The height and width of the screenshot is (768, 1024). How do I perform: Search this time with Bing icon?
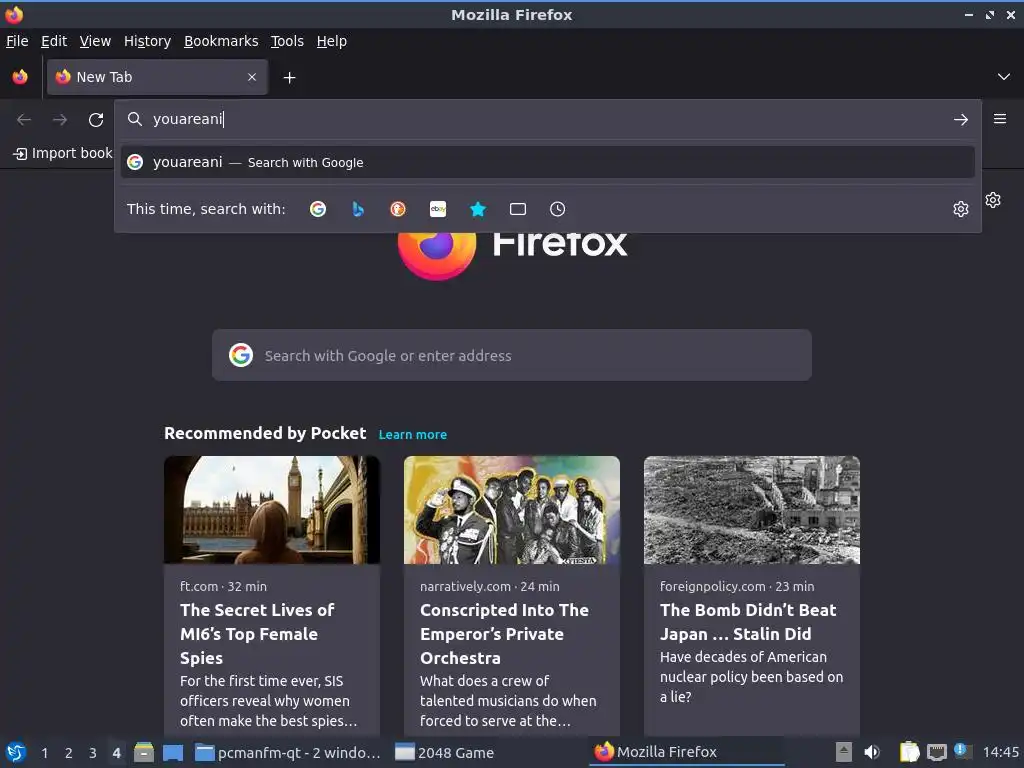358,209
